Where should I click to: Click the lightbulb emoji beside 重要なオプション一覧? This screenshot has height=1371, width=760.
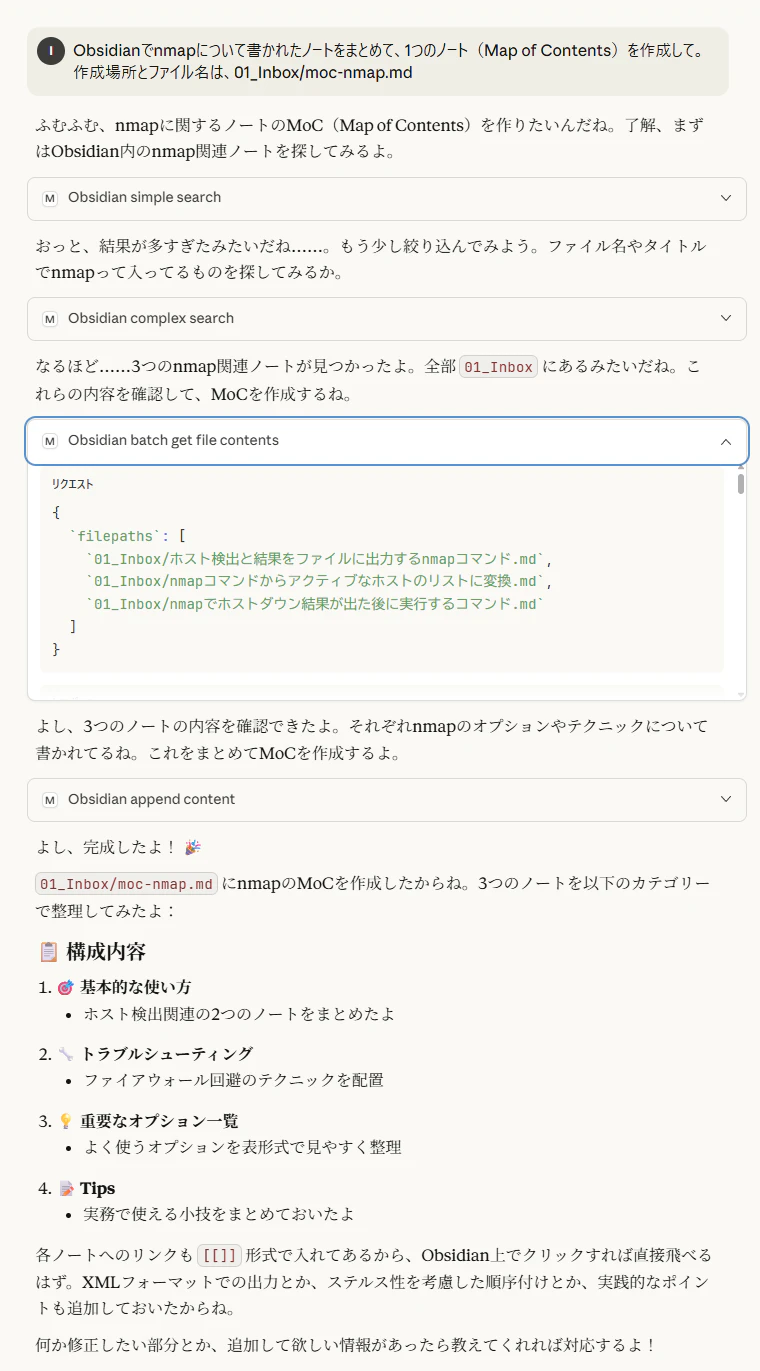coord(66,1122)
